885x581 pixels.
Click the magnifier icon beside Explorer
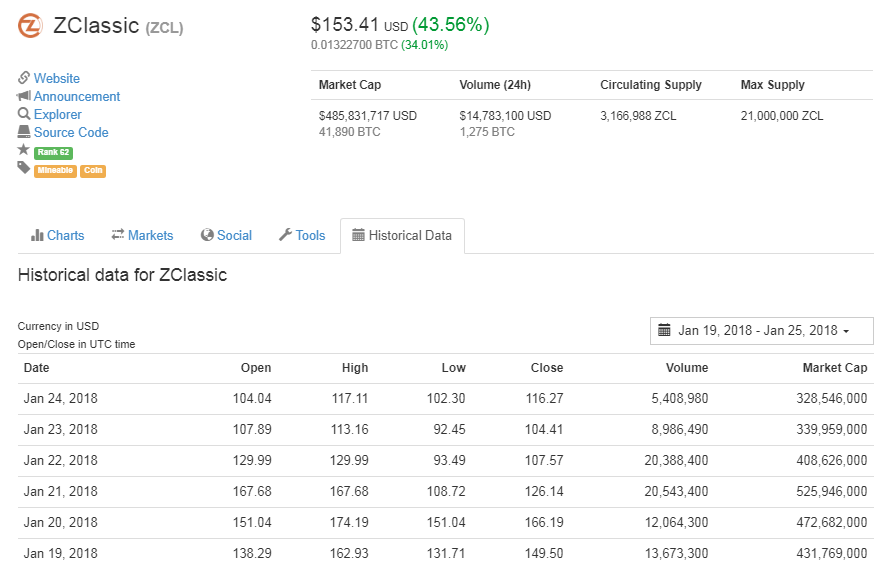[x=24, y=114]
